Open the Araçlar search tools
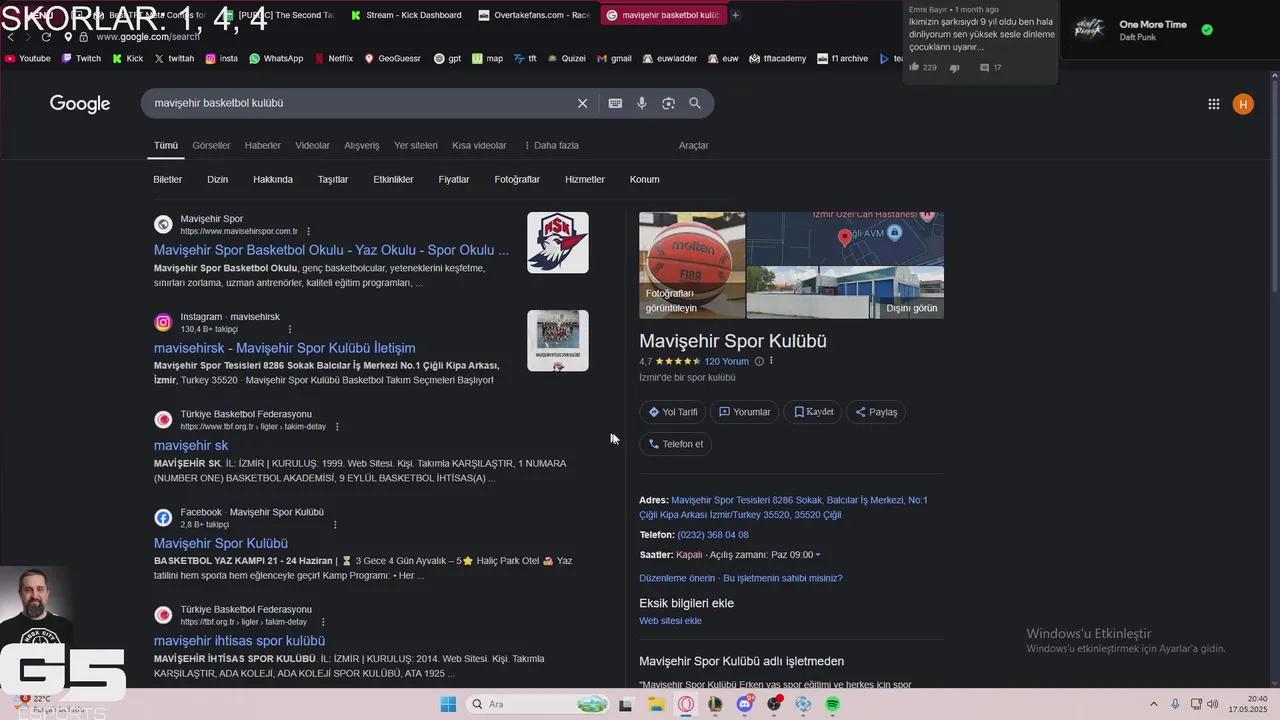This screenshot has width=1280, height=720. tap(694, 145)
